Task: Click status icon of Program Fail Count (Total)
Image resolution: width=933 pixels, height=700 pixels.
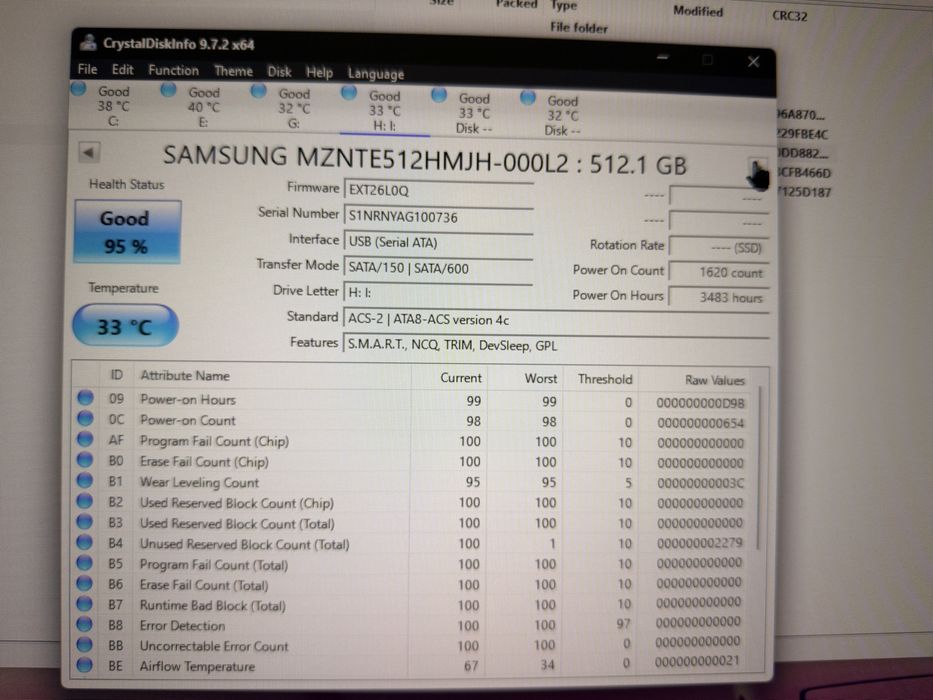Action: tap(85, 562)
